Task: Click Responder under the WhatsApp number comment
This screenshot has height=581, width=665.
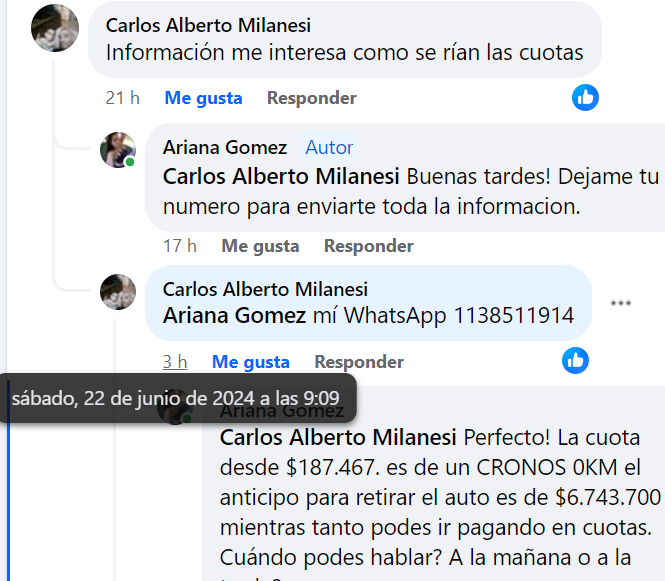Action: click(359, 362)
